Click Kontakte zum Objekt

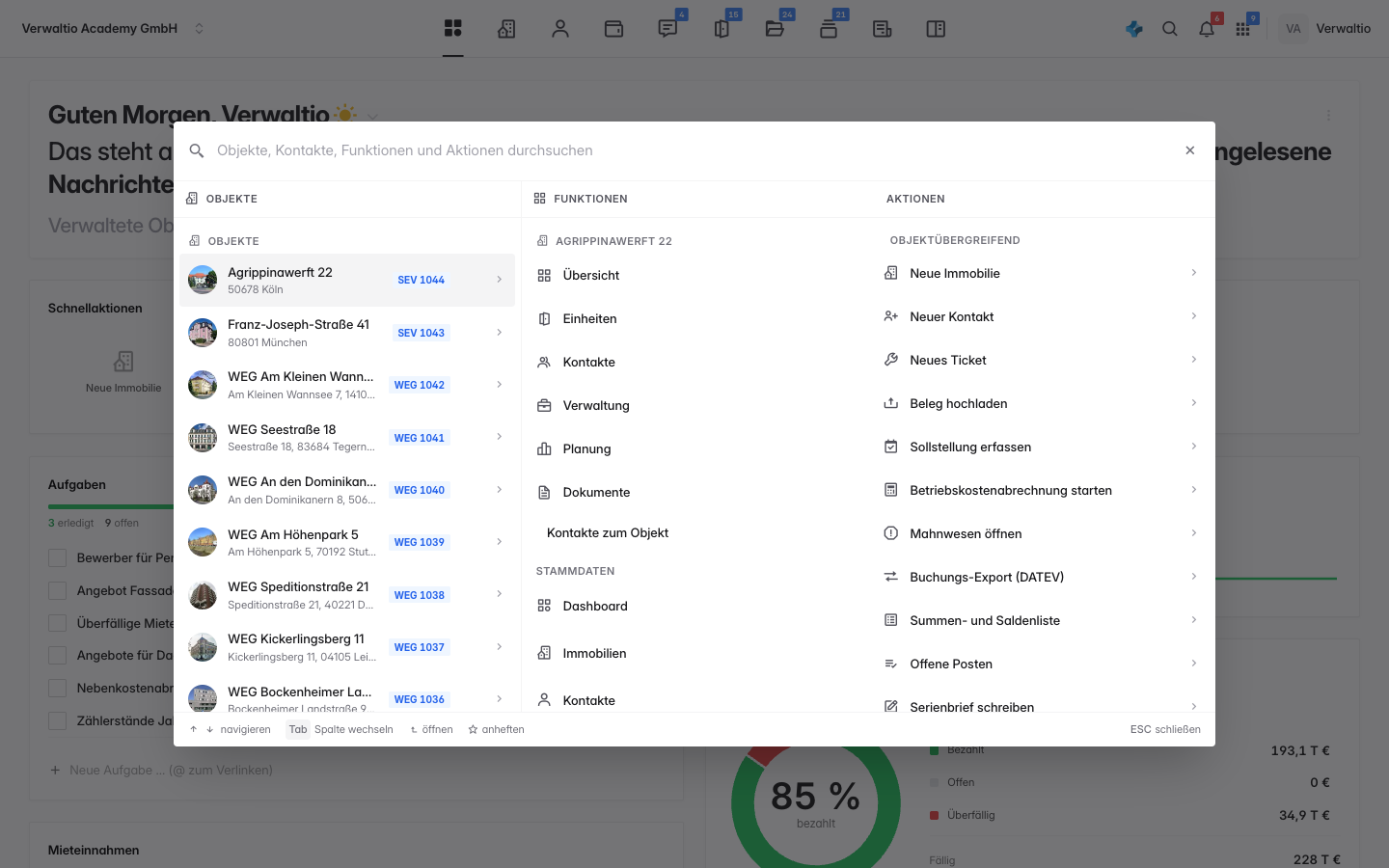pyautogui.click(x=608, y=532)
